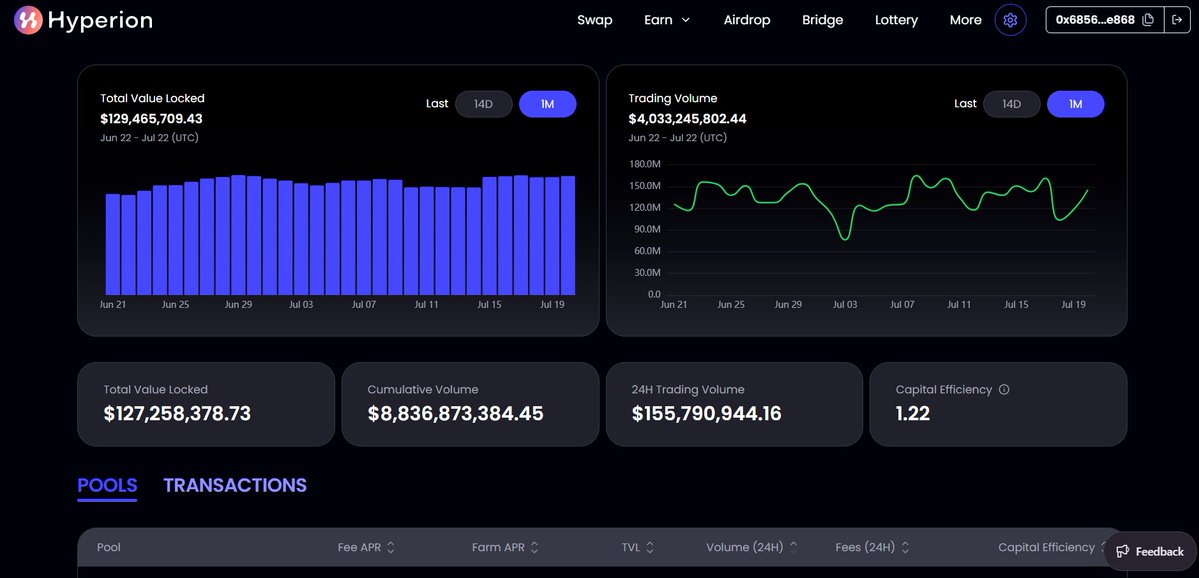Click the Hyperion logo icon
This screenshot has height=578, width=1199.
tap(28, 21)
